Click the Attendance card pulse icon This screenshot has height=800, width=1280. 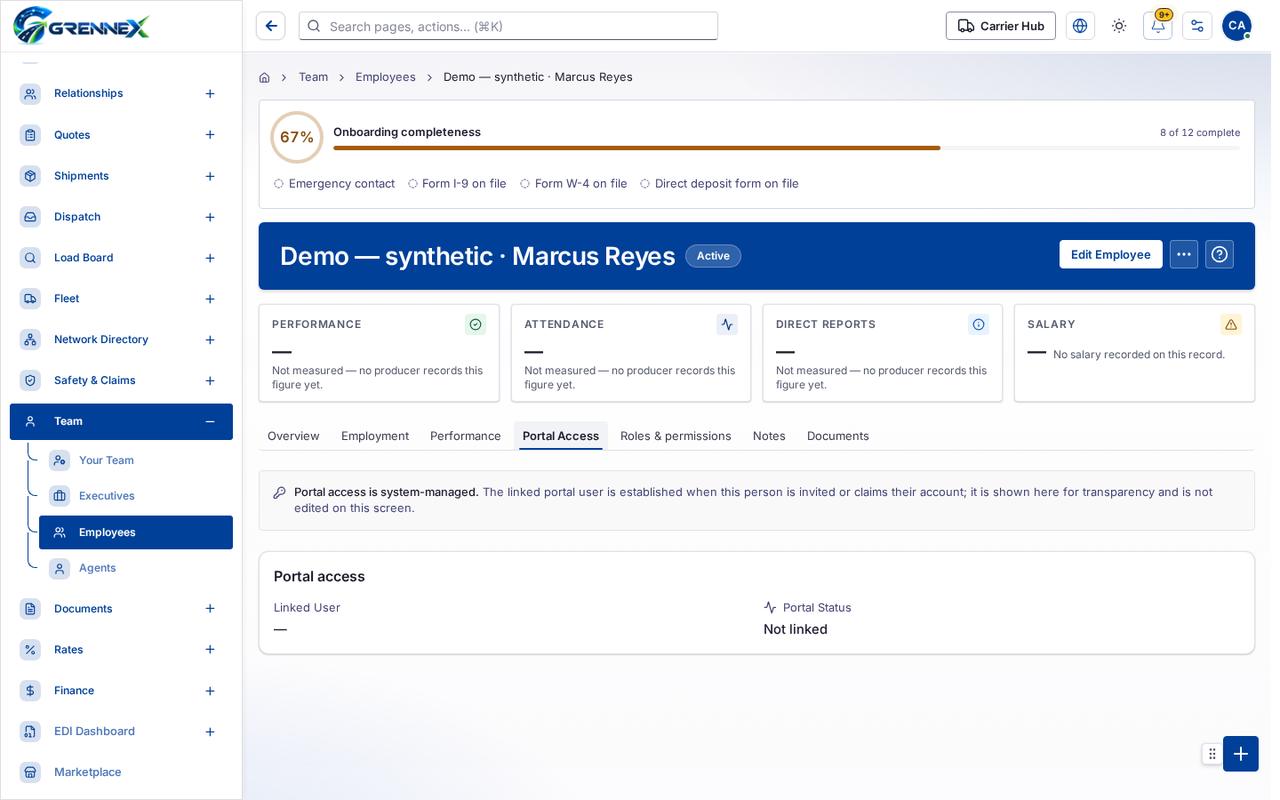pos(727,324)
